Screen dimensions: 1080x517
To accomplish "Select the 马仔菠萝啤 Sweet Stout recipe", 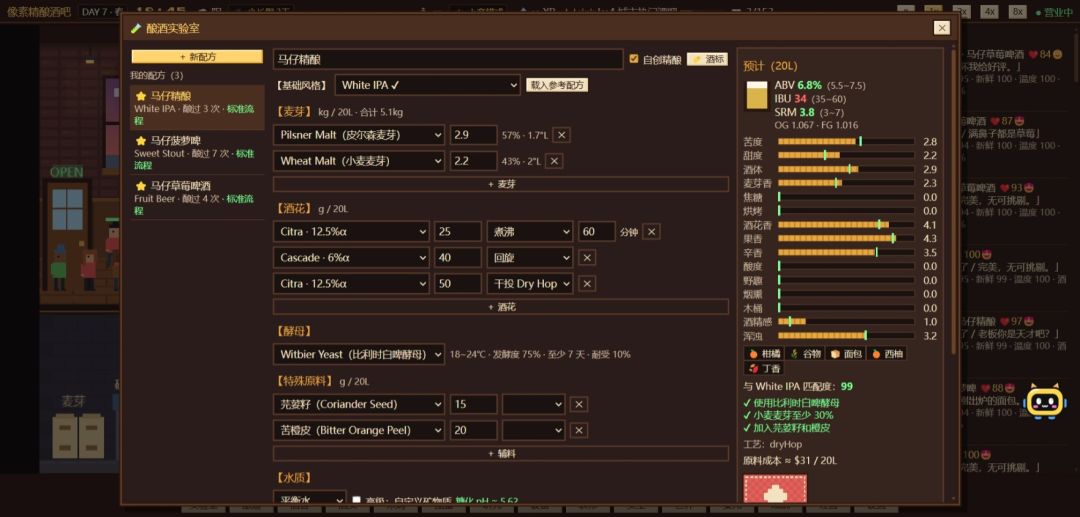I will (197, 153).
